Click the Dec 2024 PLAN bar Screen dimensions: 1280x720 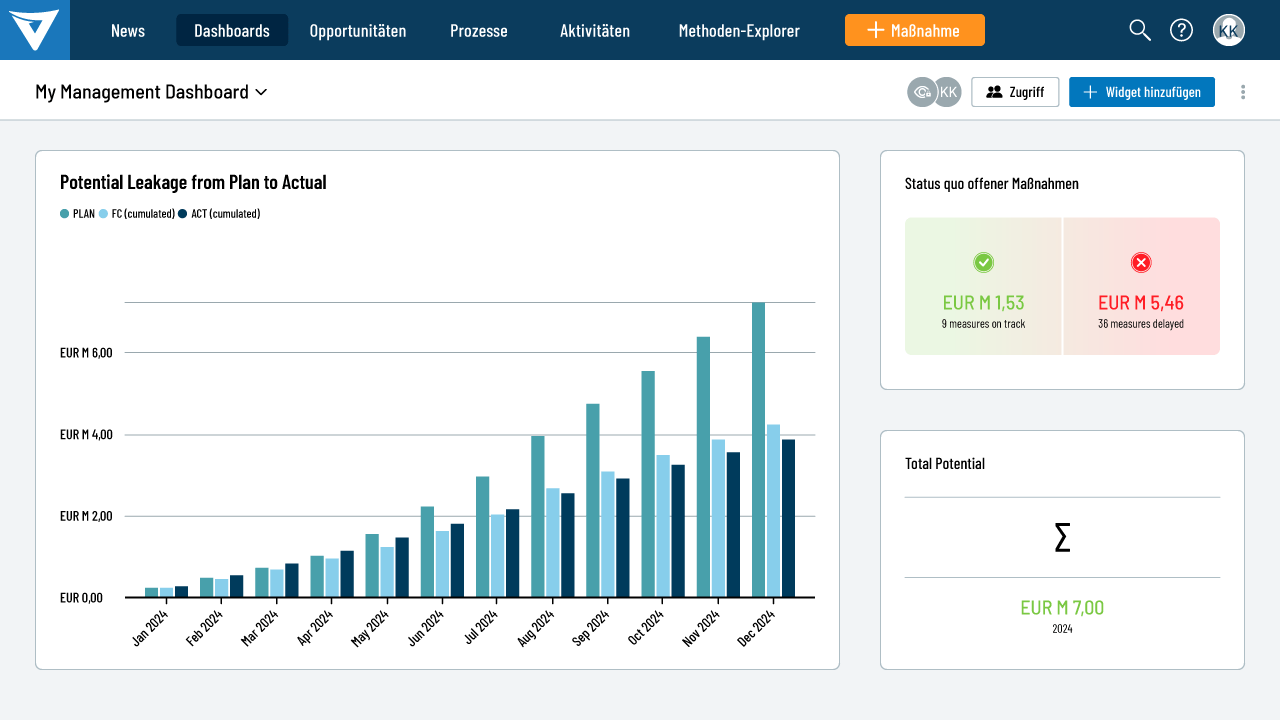[758, 450]
